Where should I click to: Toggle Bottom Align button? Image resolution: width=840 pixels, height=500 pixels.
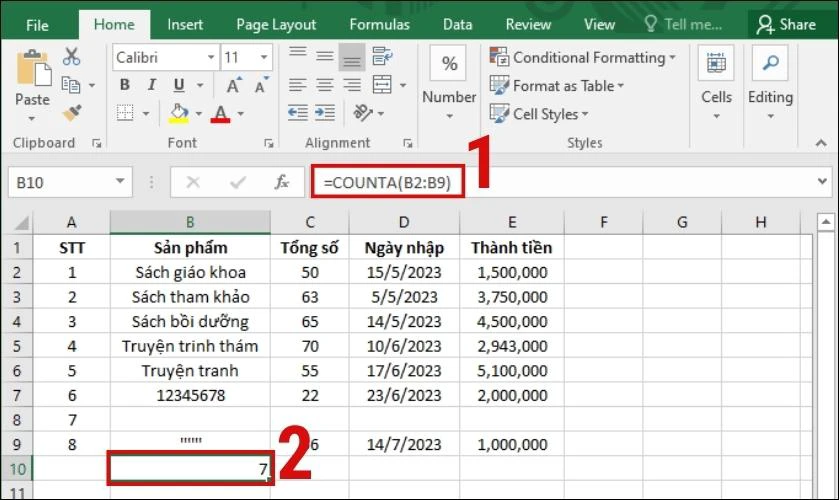point(352,58)
